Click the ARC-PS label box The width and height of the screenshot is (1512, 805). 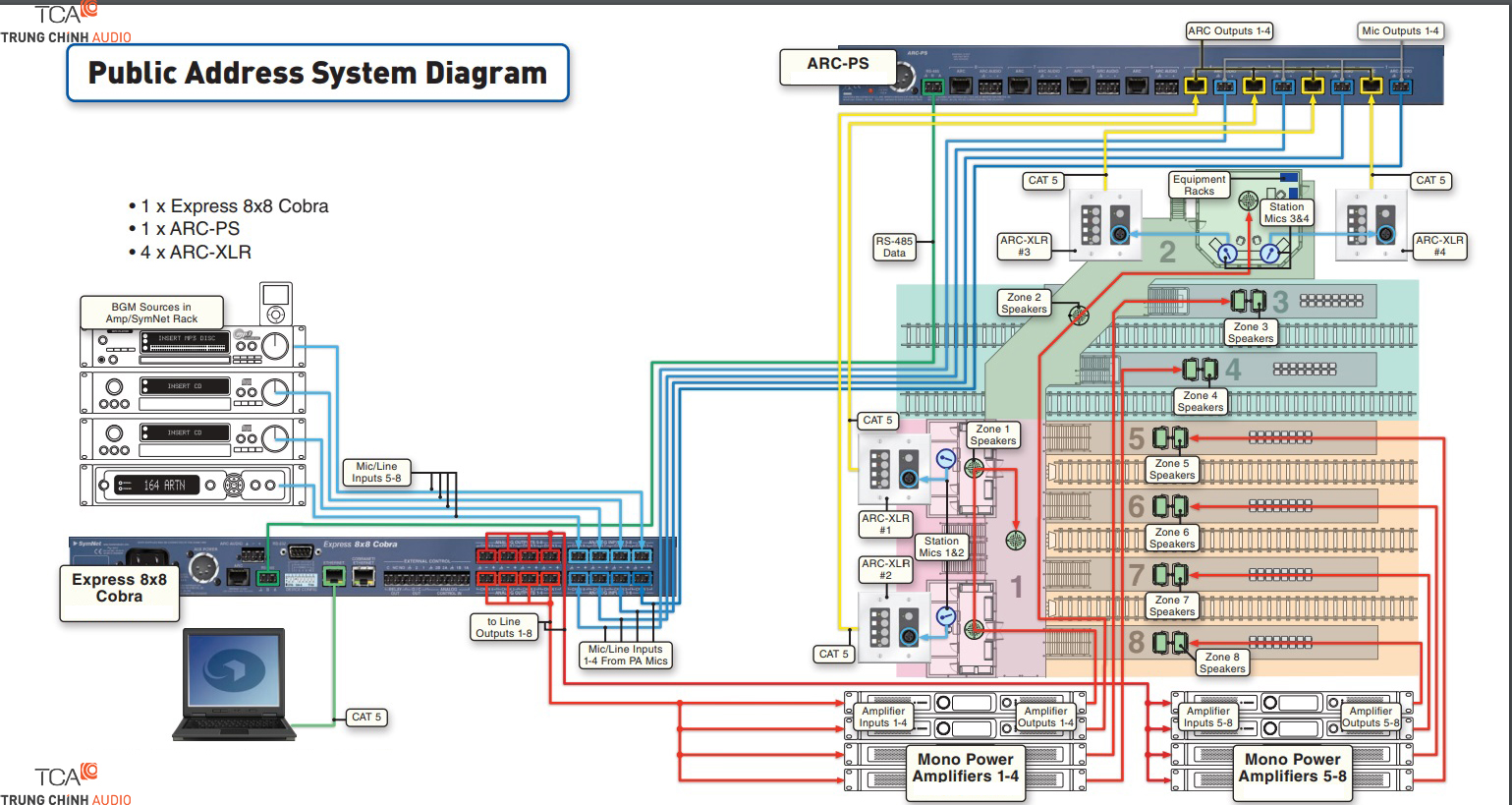pyautogui.click(x=837, y=64)
